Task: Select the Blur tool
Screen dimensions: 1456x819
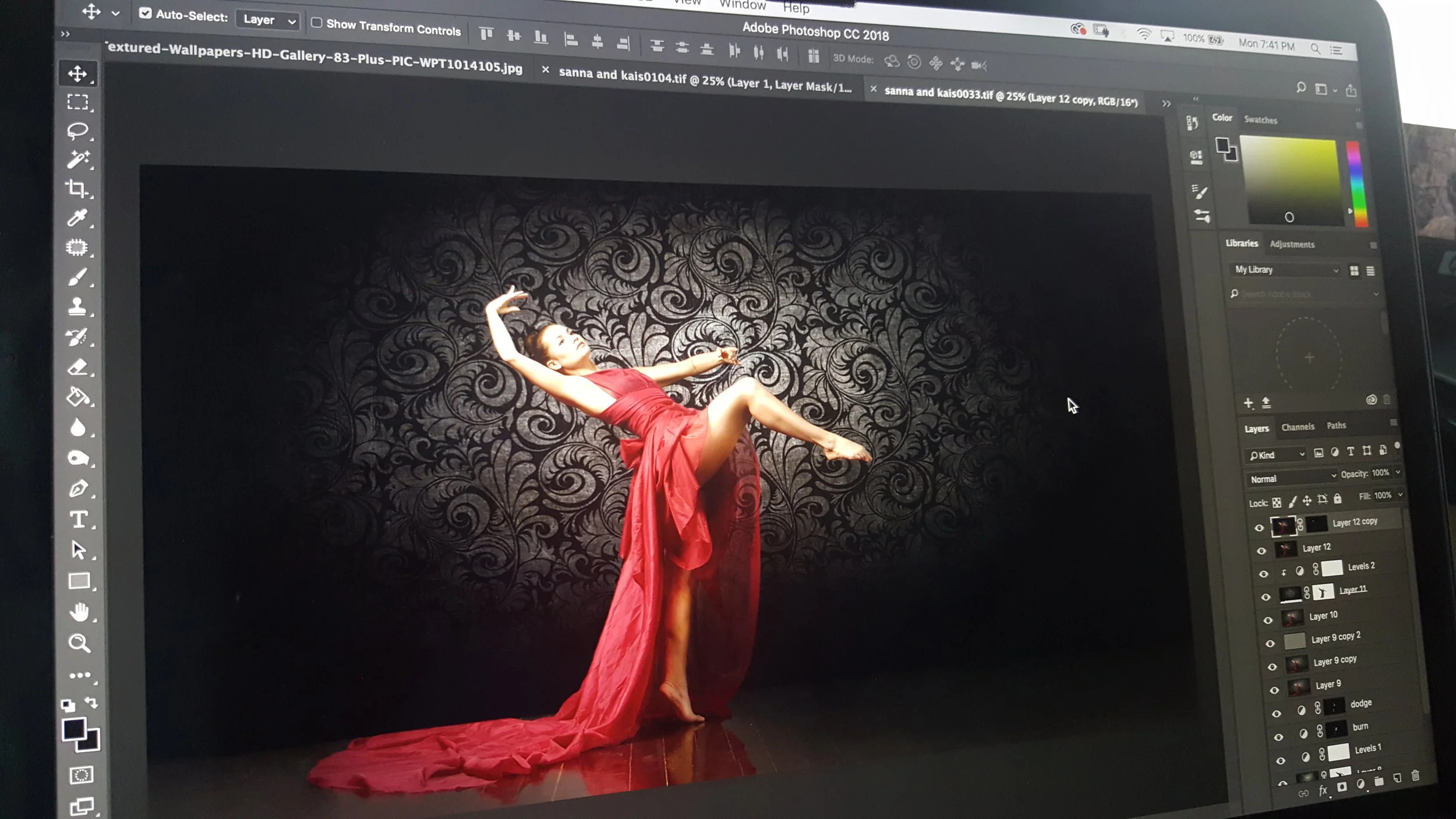Action: tap(77, 428)
